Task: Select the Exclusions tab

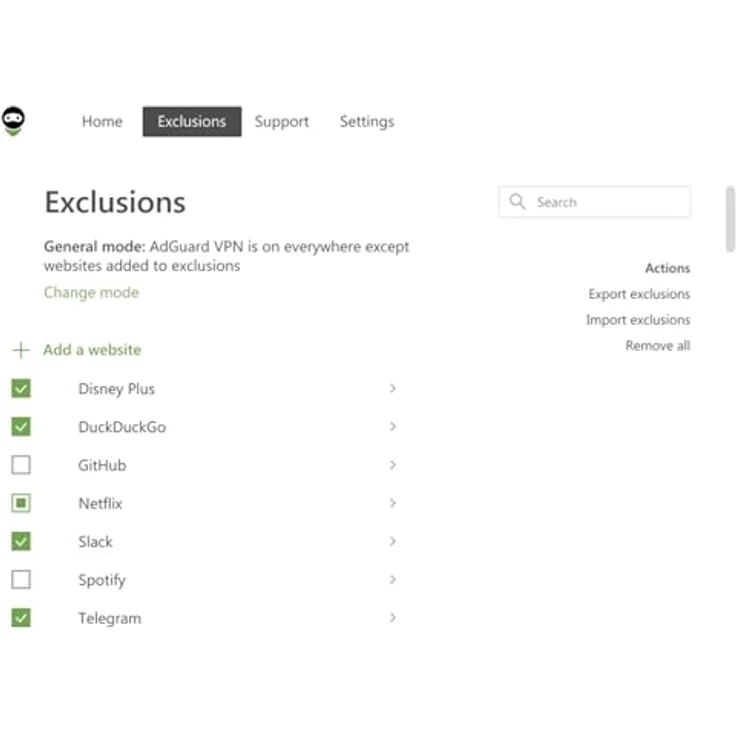Action: pos(192,122)
